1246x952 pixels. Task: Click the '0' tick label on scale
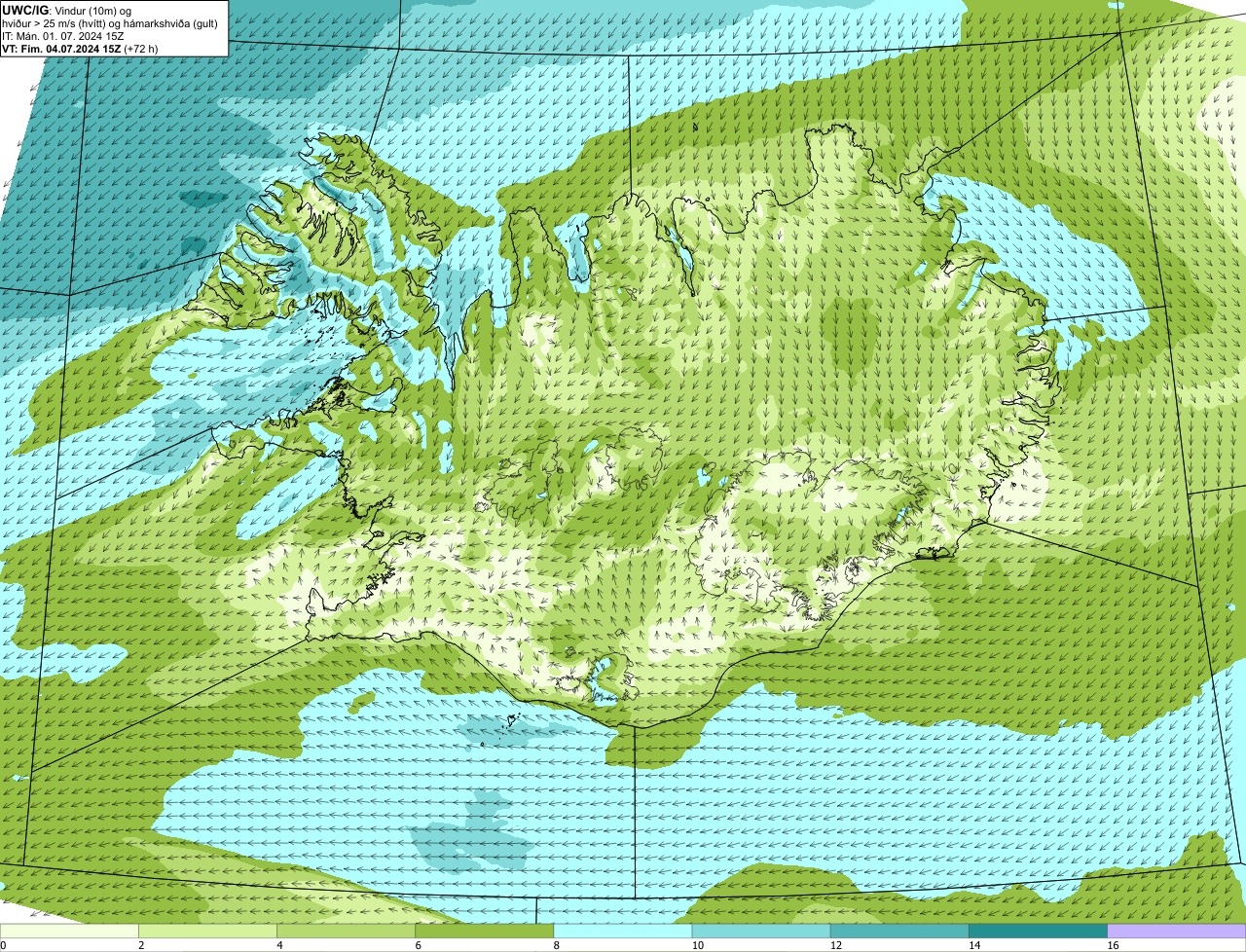point(3,945)
